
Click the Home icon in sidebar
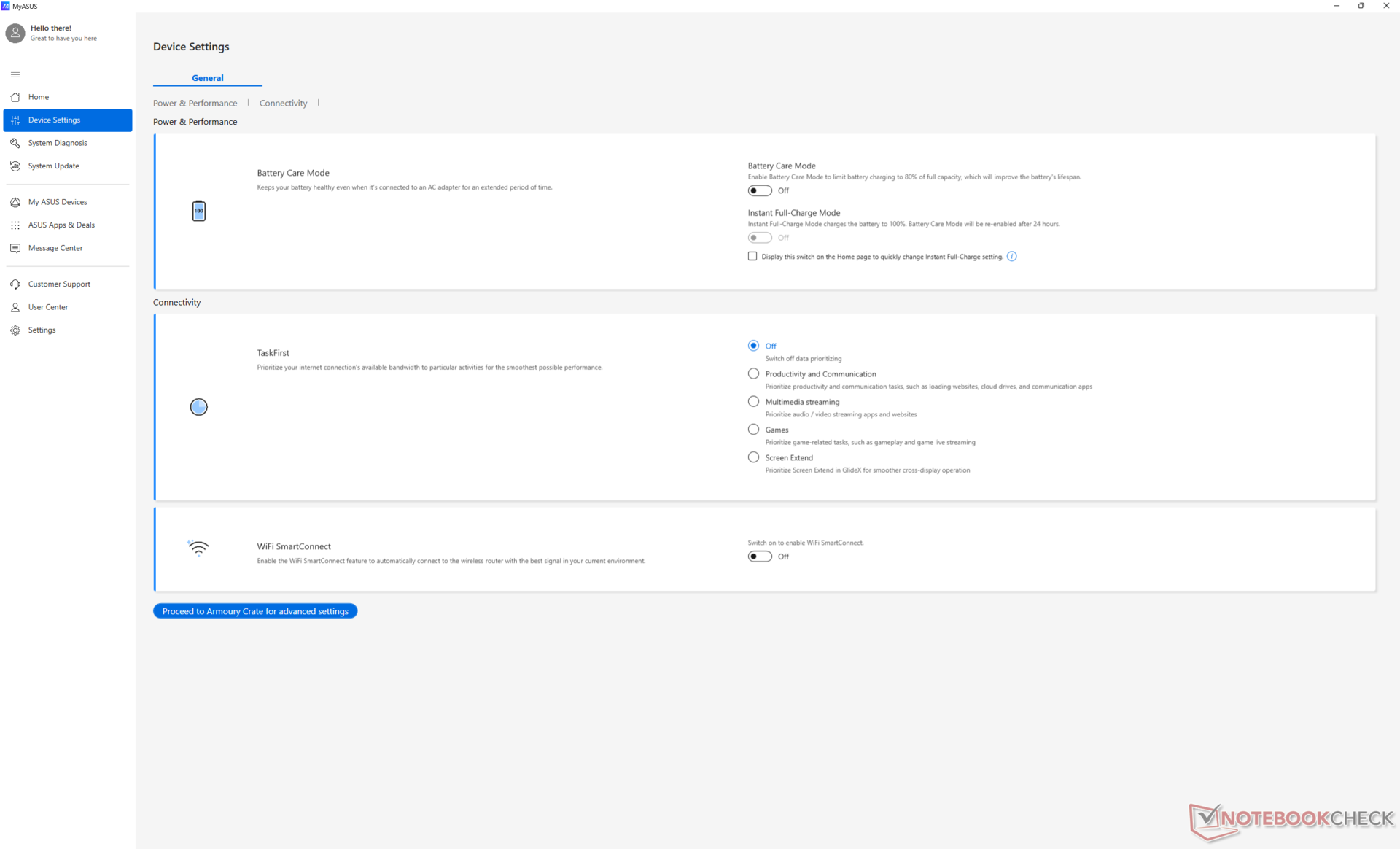[x=15, y=97]
